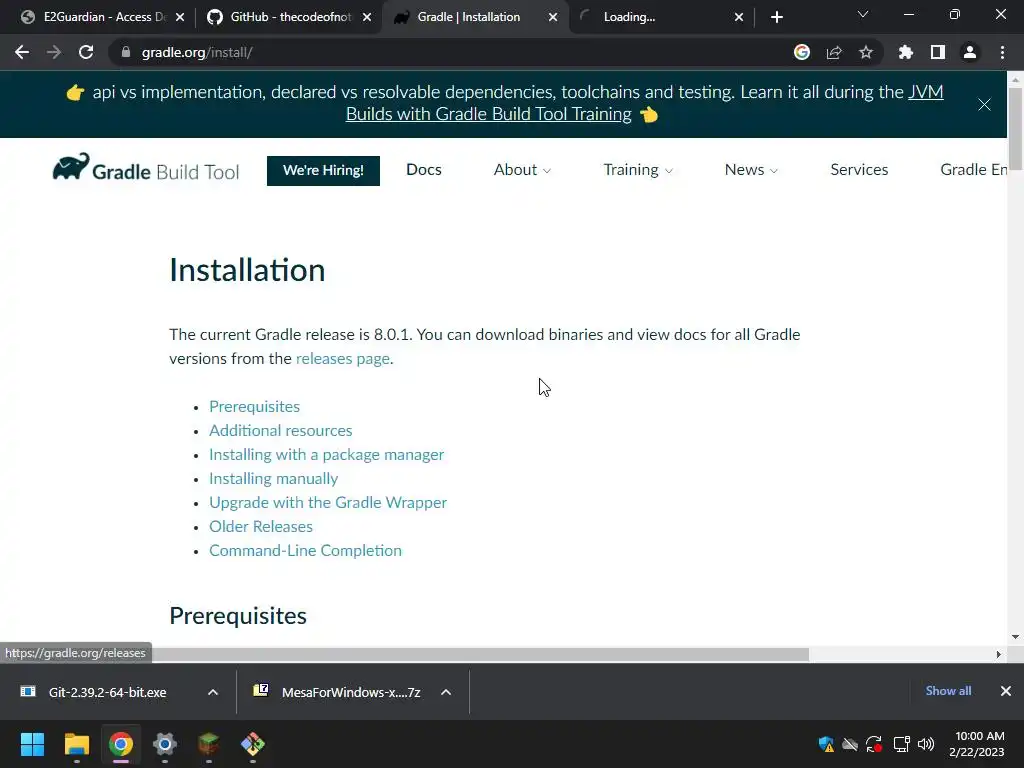Click the Chrome taskbar icon
Image resolution: width=1024 pixels, height=768 pixels.
(121, 744)
